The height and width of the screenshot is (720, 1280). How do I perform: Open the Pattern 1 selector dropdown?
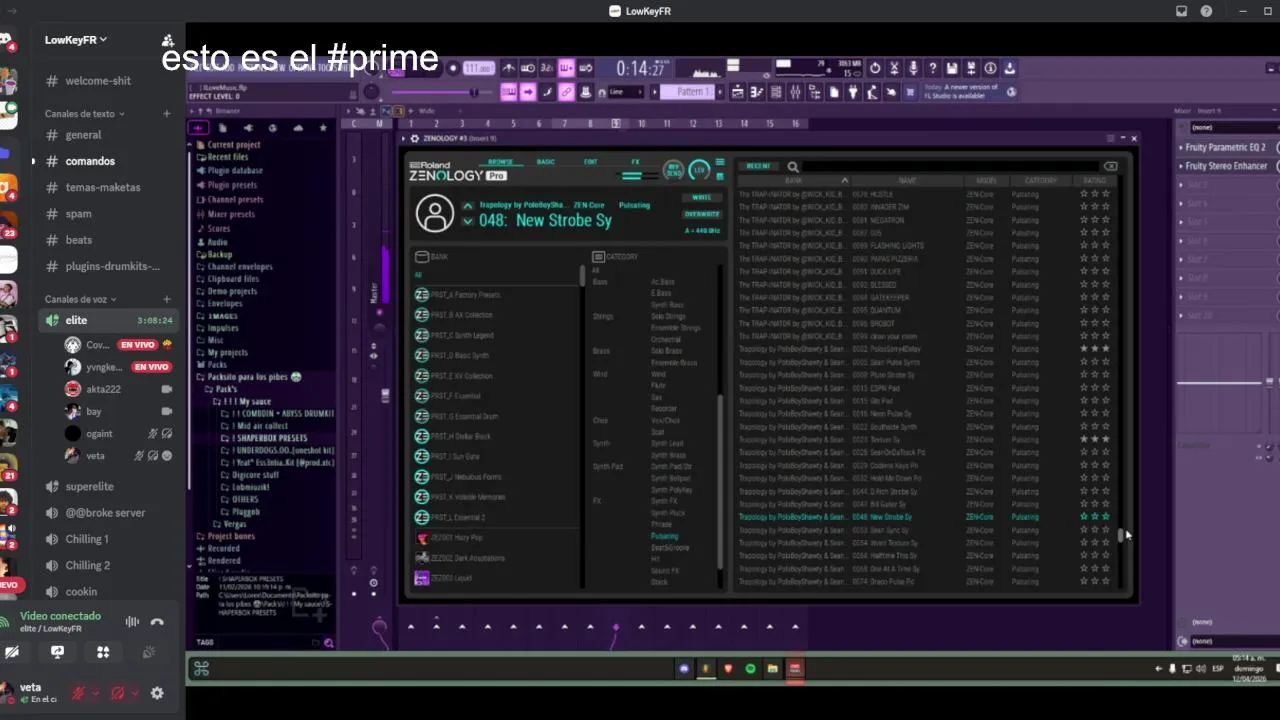(690, 92)
